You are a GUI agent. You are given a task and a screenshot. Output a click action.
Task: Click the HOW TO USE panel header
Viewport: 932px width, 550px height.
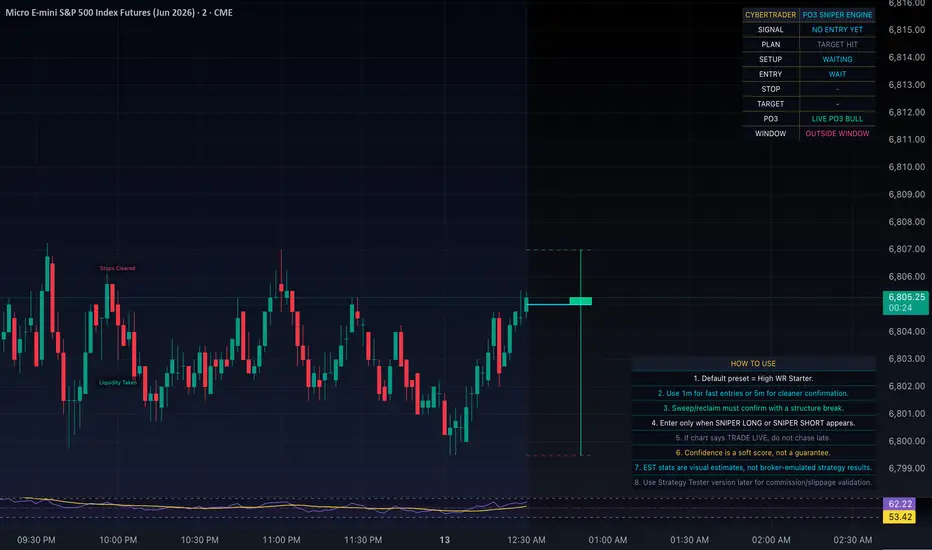(x=753, y=363)
